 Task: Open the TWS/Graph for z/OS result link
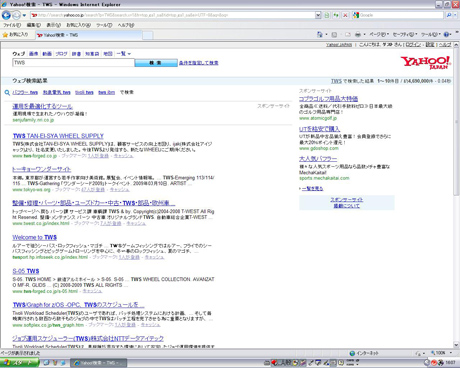[x=78, y=305]
